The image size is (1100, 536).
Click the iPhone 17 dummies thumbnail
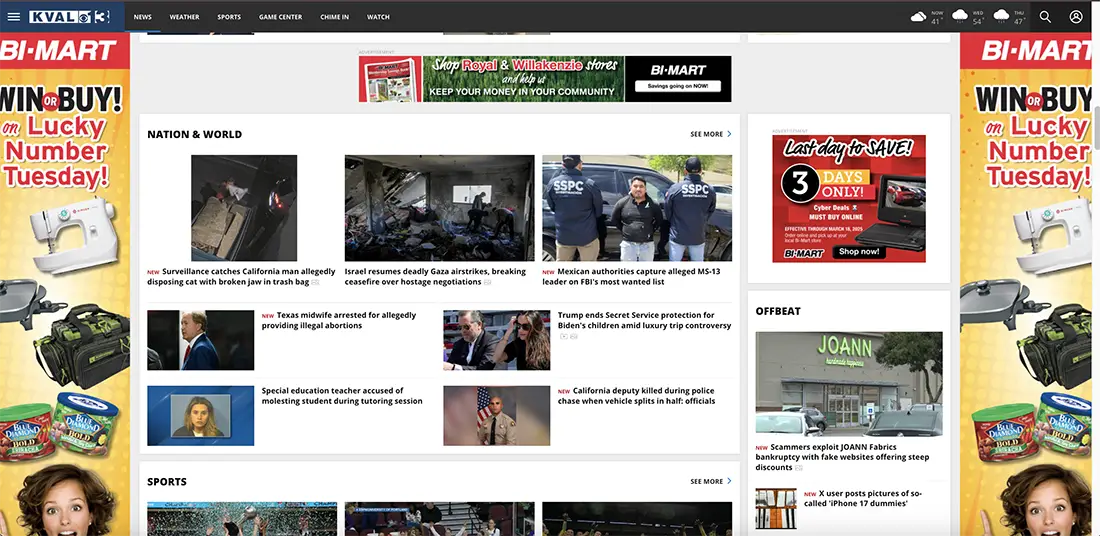coord(776,509)
